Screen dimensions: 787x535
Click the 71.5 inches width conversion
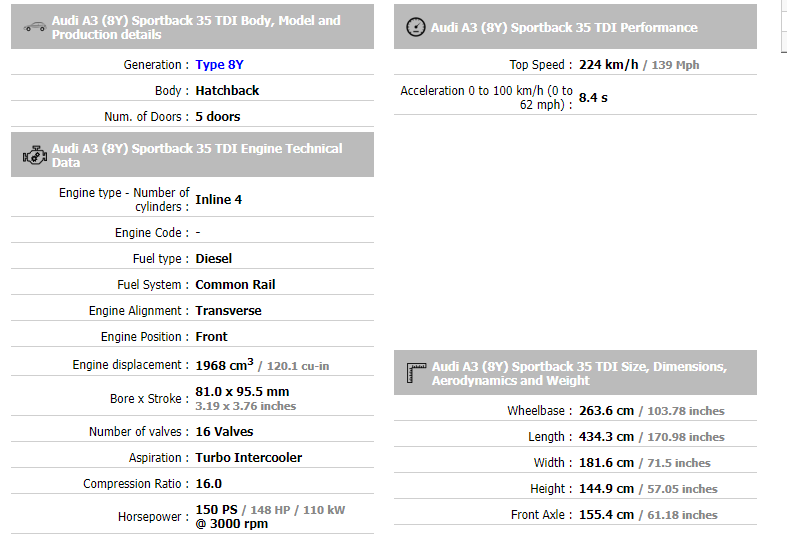click(679, 464)
